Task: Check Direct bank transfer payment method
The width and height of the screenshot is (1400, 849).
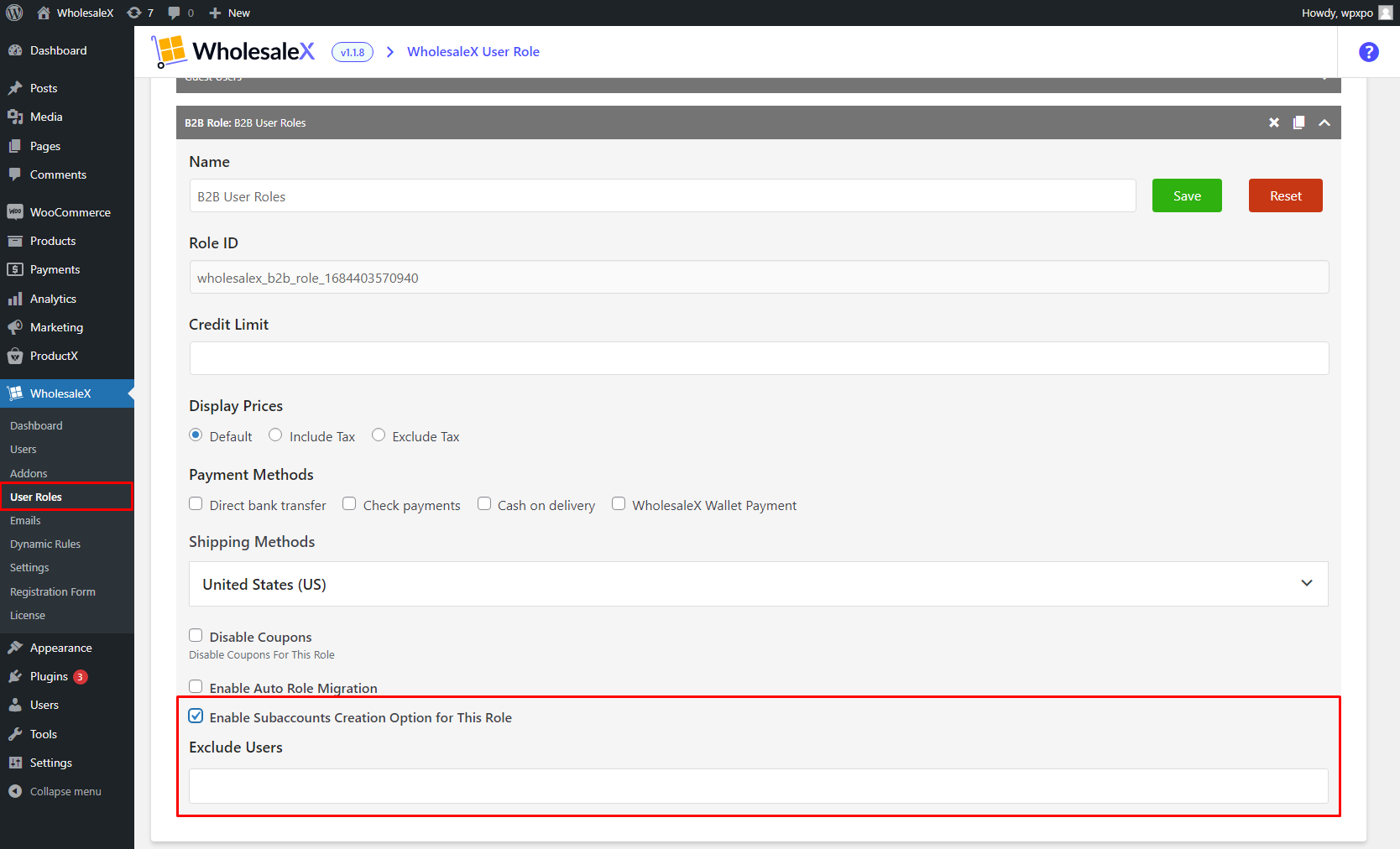Action: coord(196,503)
